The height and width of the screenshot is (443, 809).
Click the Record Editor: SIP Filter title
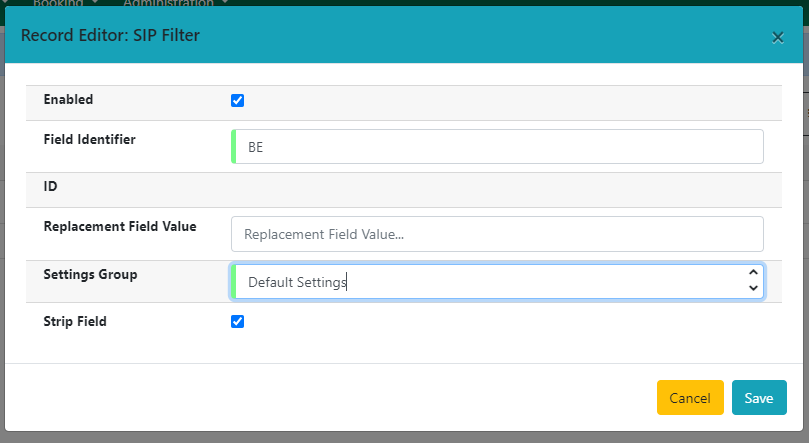(110, 37)
